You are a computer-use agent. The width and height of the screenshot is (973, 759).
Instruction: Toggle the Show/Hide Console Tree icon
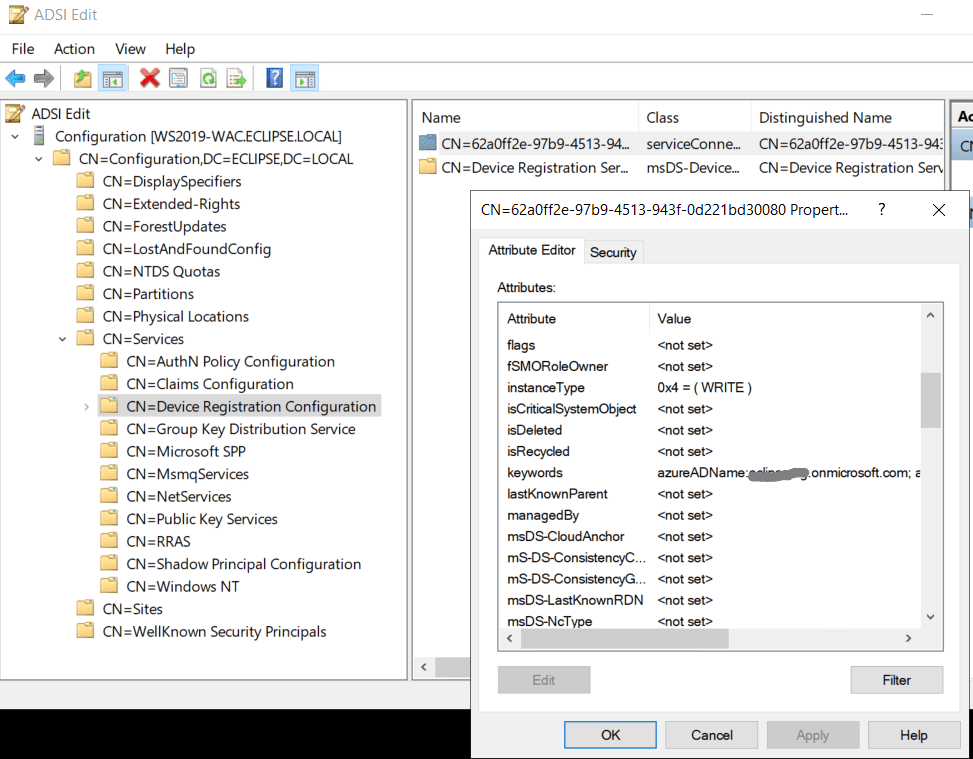pos(113,78)
